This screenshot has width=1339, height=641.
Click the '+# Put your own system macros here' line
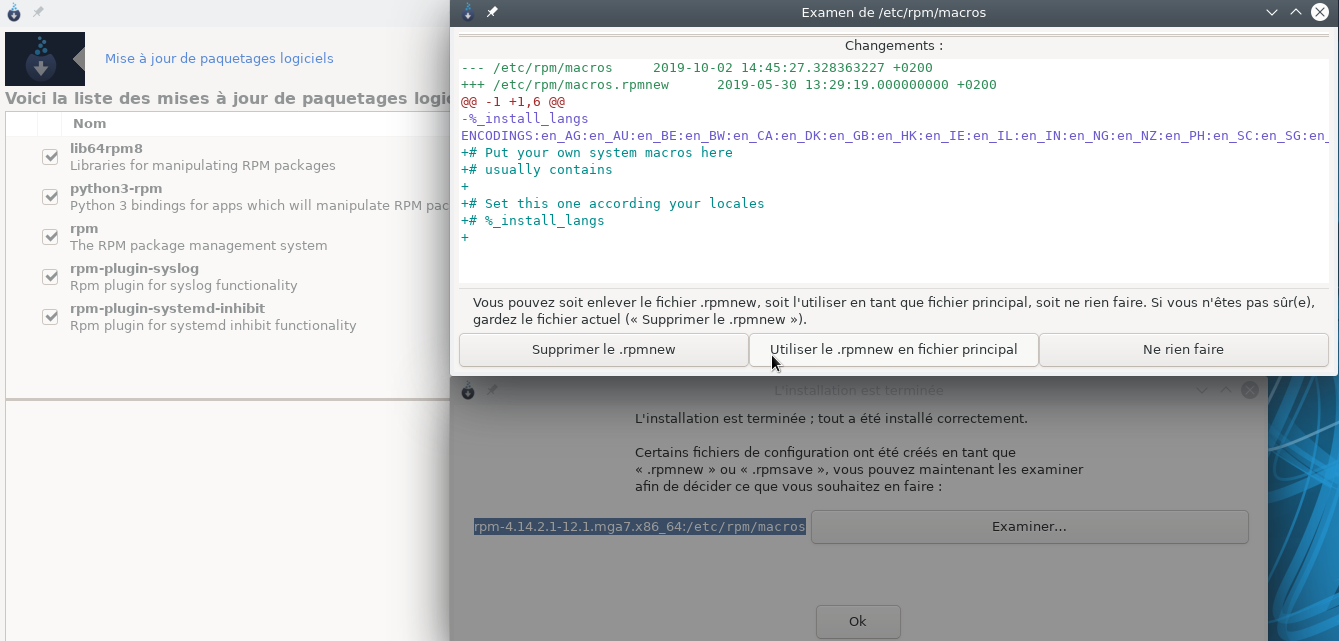pos(597,153)
